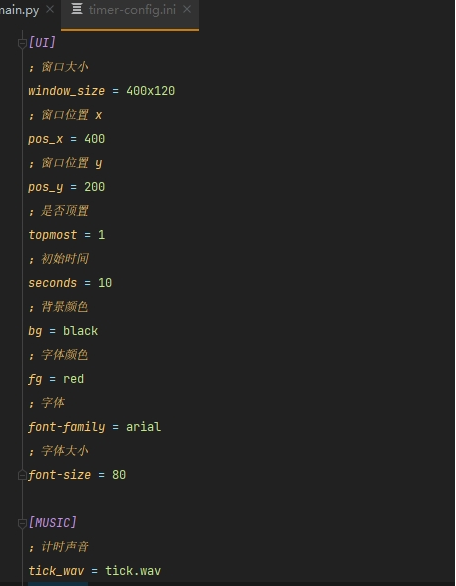Image resolution: width=456 pixels, height=586 pixels.
Task: Close the timer-config.ini tab
Action: point(187,9)
